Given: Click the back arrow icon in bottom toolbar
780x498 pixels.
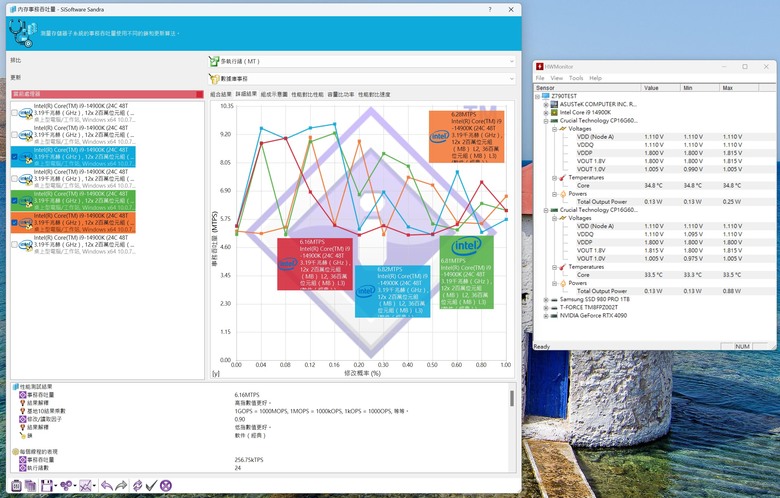Looking at the screenshot, I should click(106, 486).
